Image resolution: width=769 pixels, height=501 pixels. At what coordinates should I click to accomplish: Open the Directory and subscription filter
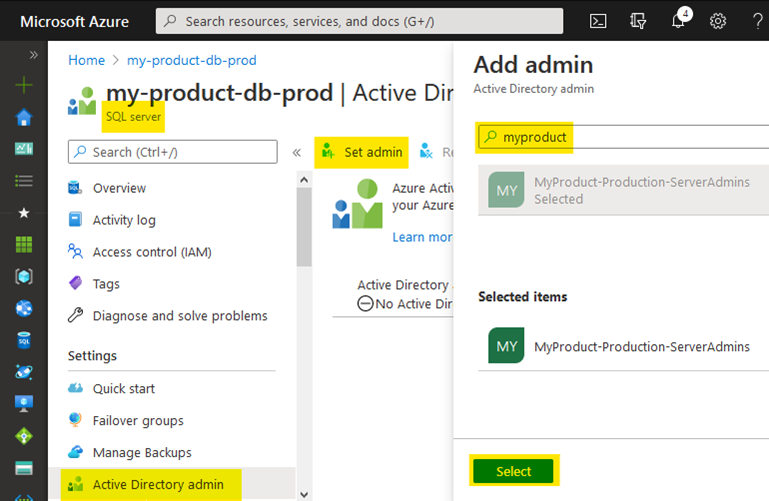tap(638, 20)
